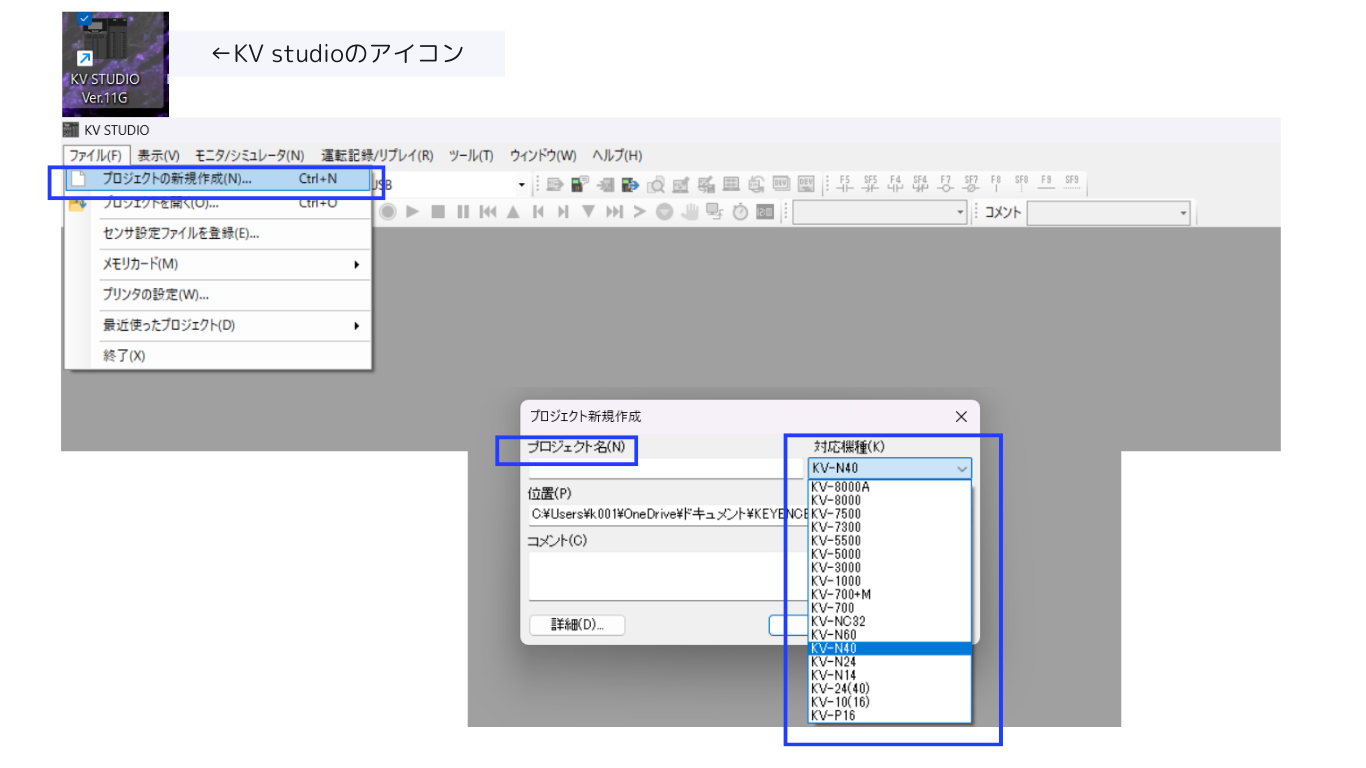
Task: Insert an F7 output coil
Action: click(x=945, y=184)
